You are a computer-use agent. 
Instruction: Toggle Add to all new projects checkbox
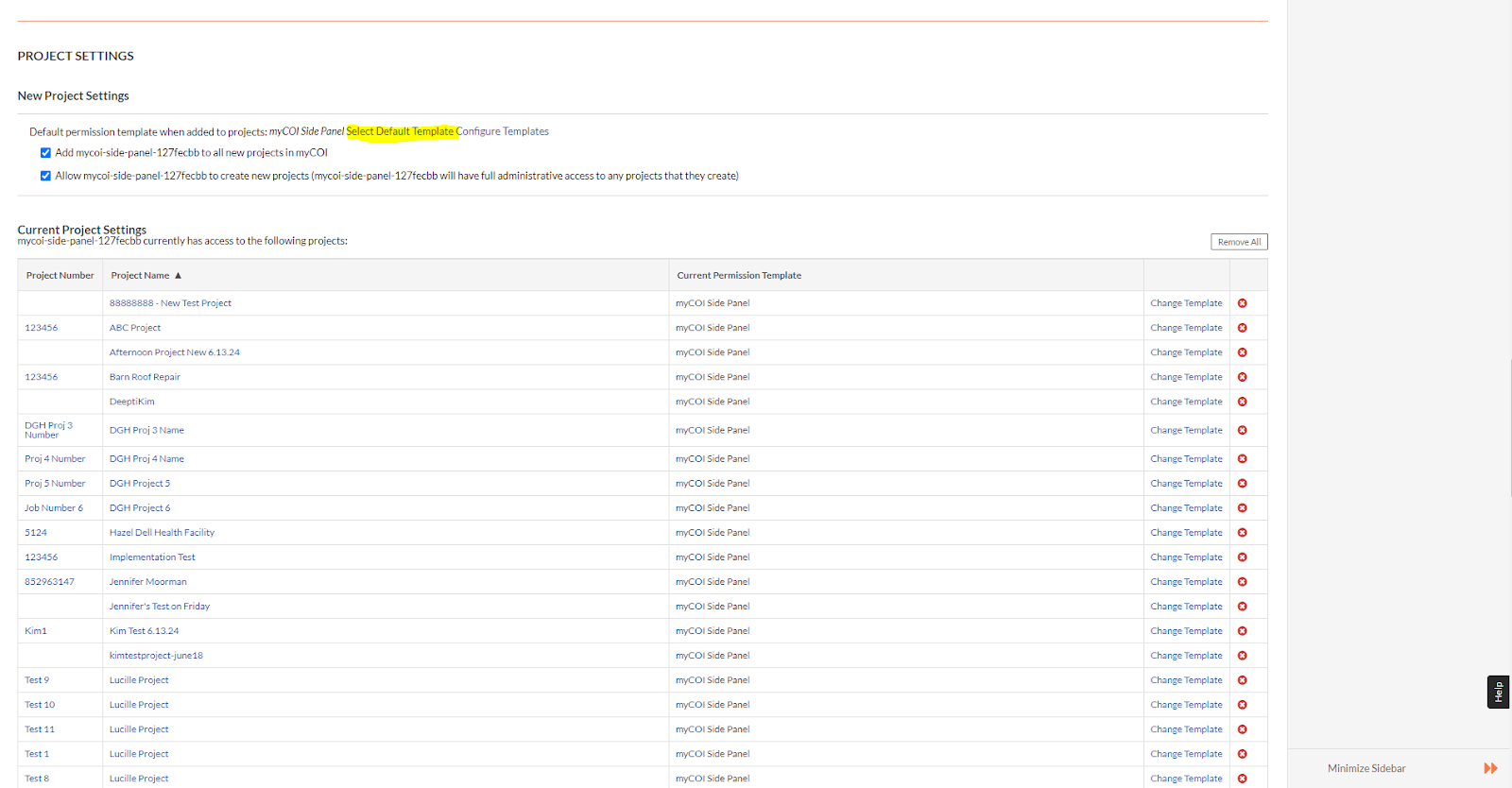(45, 153)
